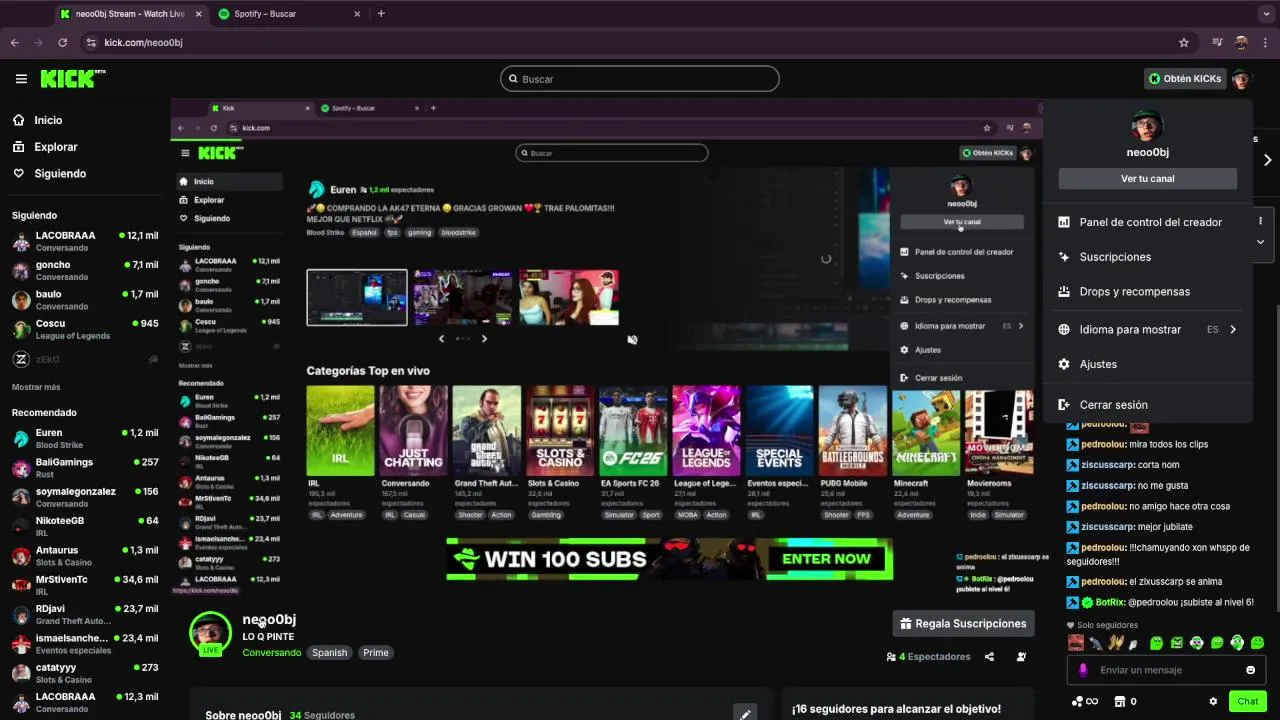Click the purple icon in chat input
1280x720 pixels.
(x=1083, y=670)
